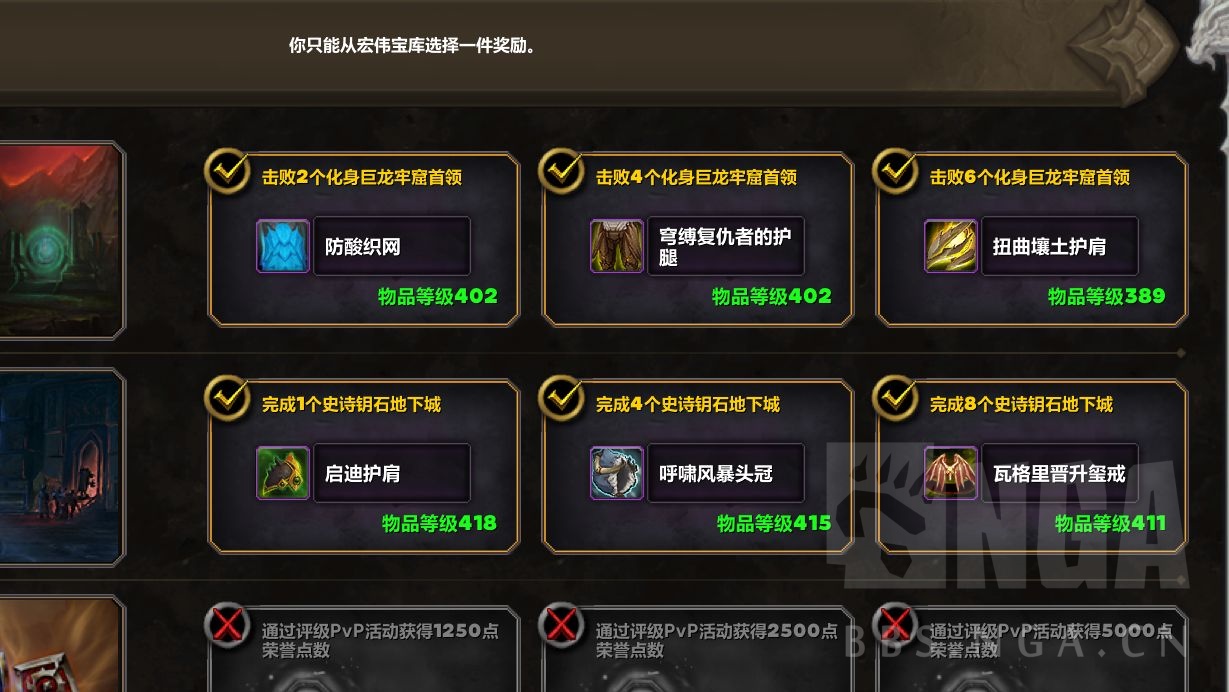Click the 穹缚复仇者的护腿 leggings icon
Screen dimensions: 1229x692
tap(617, 246)
